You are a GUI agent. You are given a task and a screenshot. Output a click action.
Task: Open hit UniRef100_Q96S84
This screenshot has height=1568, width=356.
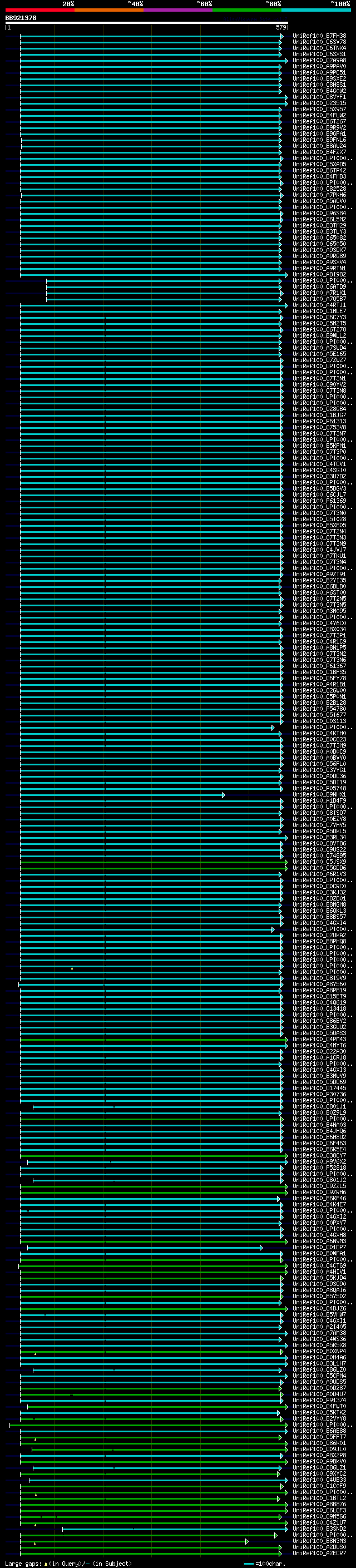tap(319, 214)
